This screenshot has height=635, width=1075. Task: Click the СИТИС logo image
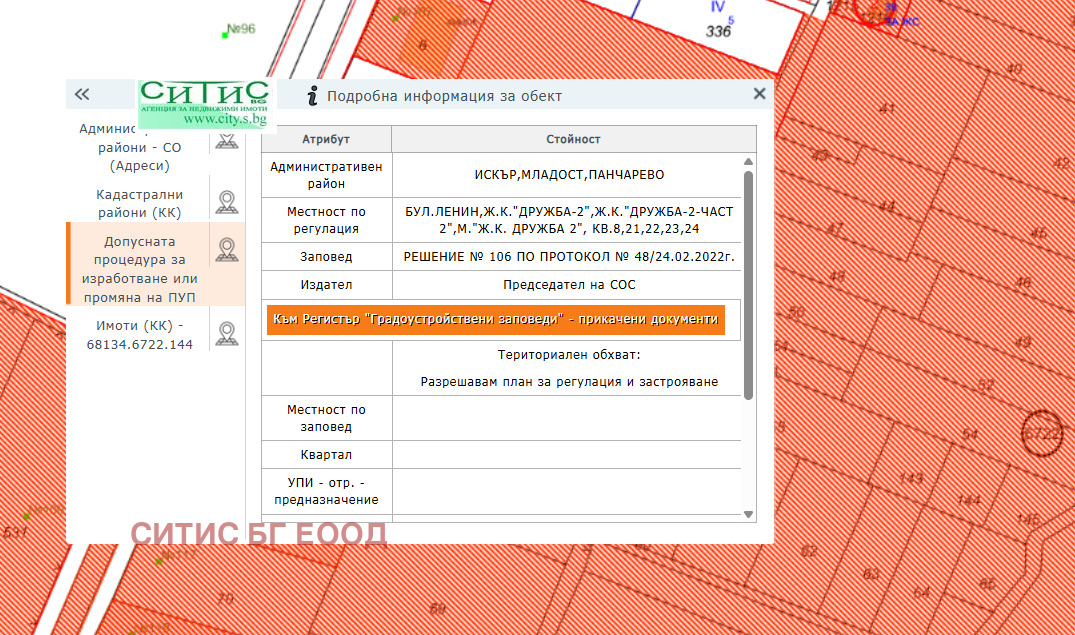pyautogui.click(x=205, y=103)
